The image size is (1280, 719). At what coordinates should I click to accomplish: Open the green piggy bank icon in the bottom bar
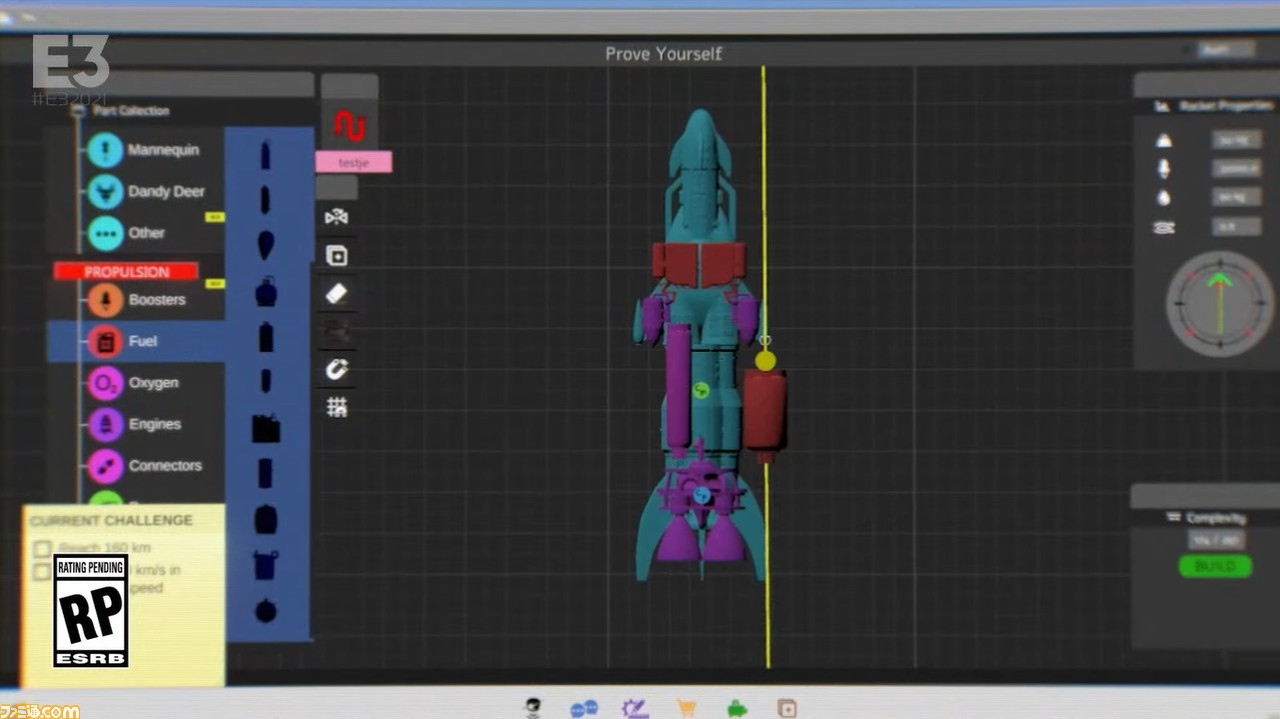[736, 708]
